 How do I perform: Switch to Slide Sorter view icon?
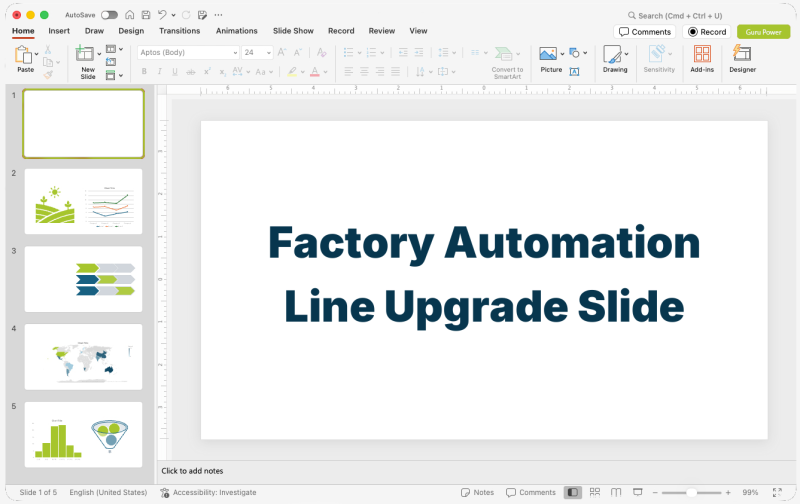click(595, 492)
